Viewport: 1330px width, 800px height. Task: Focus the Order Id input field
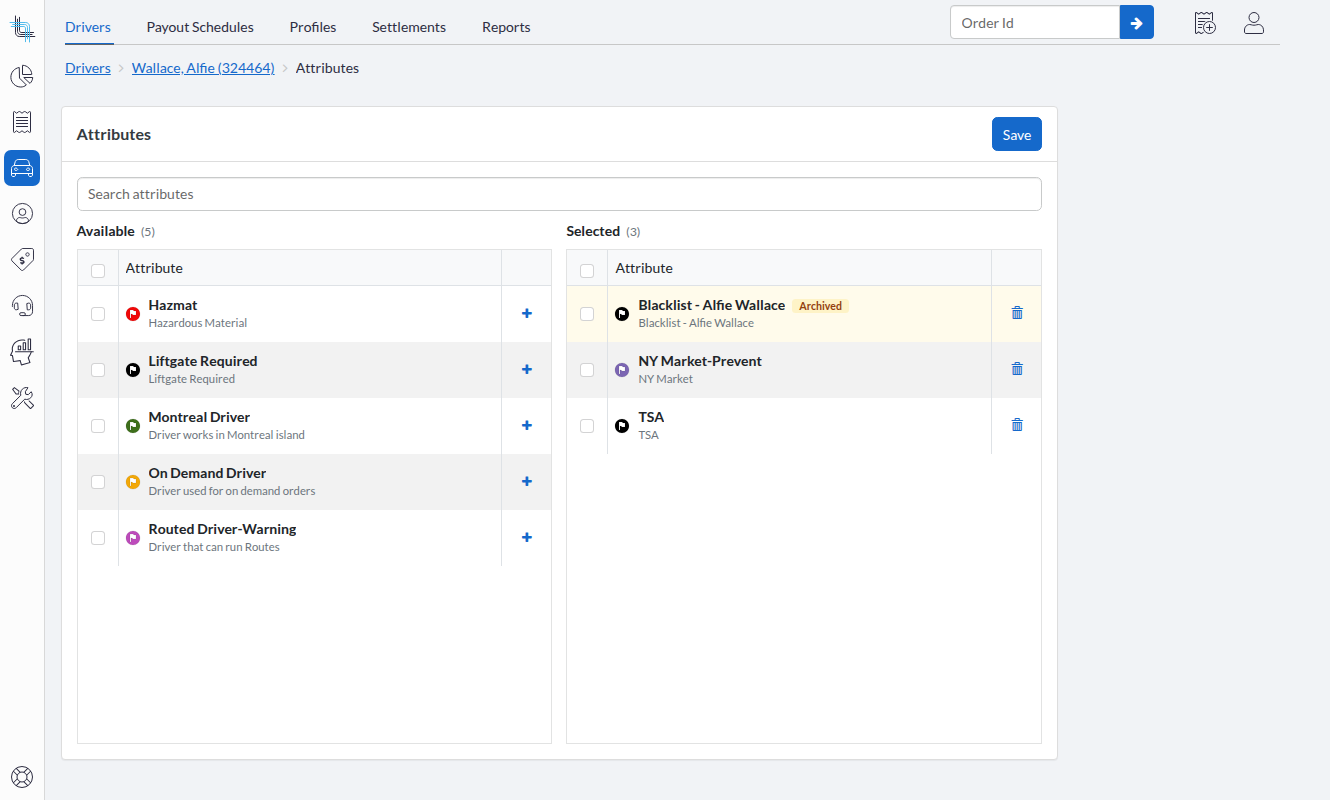click(1035, 22)
